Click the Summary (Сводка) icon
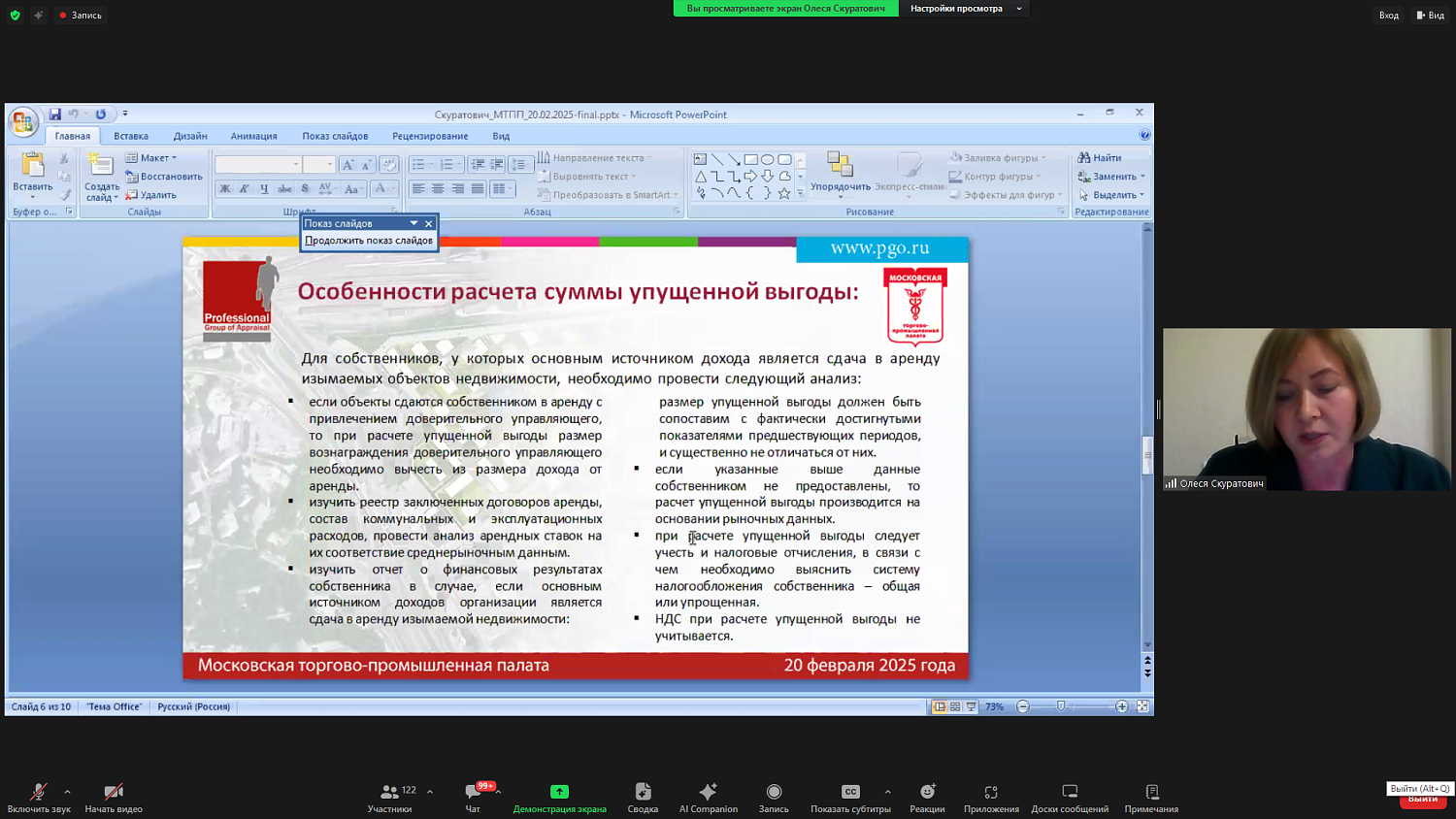 click(x=643, y=793)
